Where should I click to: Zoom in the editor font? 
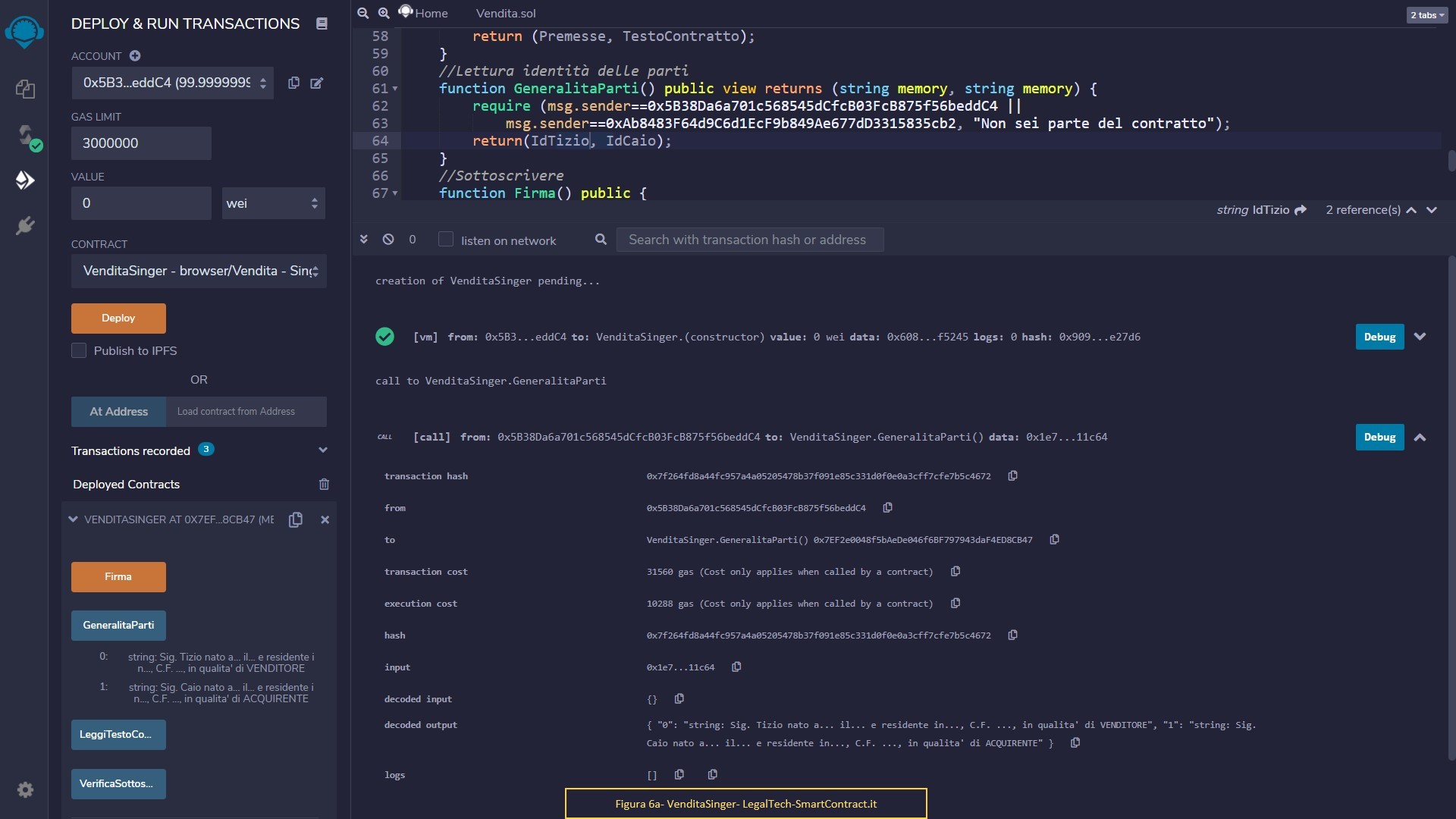384,13
